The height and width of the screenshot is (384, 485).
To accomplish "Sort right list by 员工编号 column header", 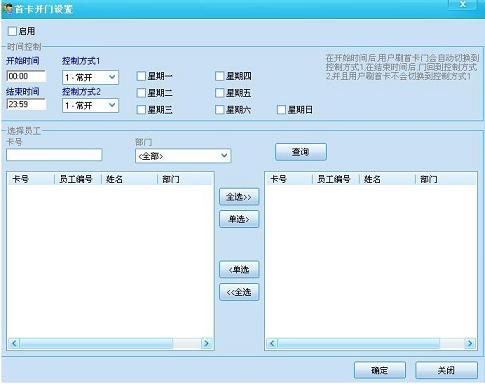I will coord(336,179).
